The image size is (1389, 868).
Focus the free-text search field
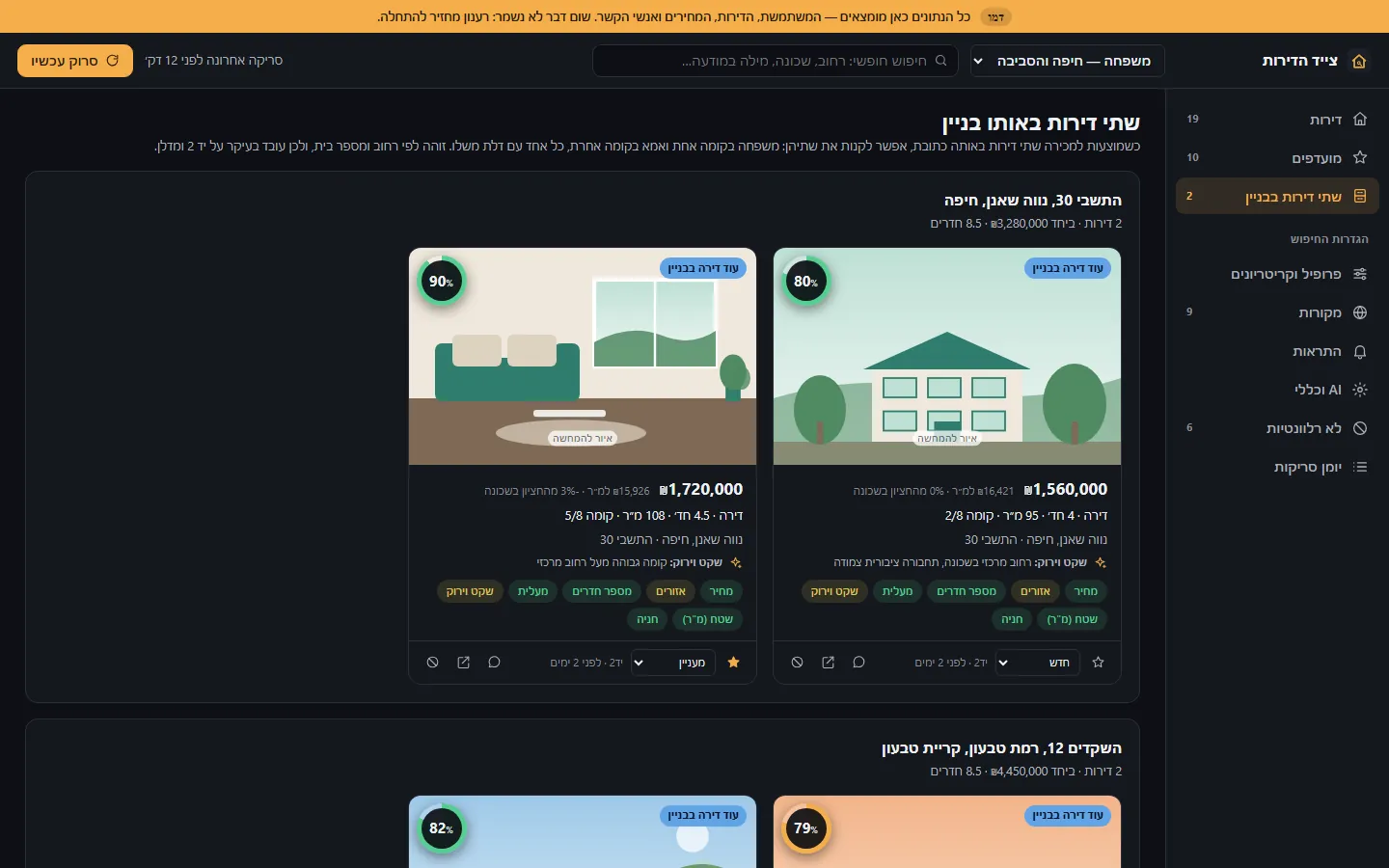tap(776, 61)
